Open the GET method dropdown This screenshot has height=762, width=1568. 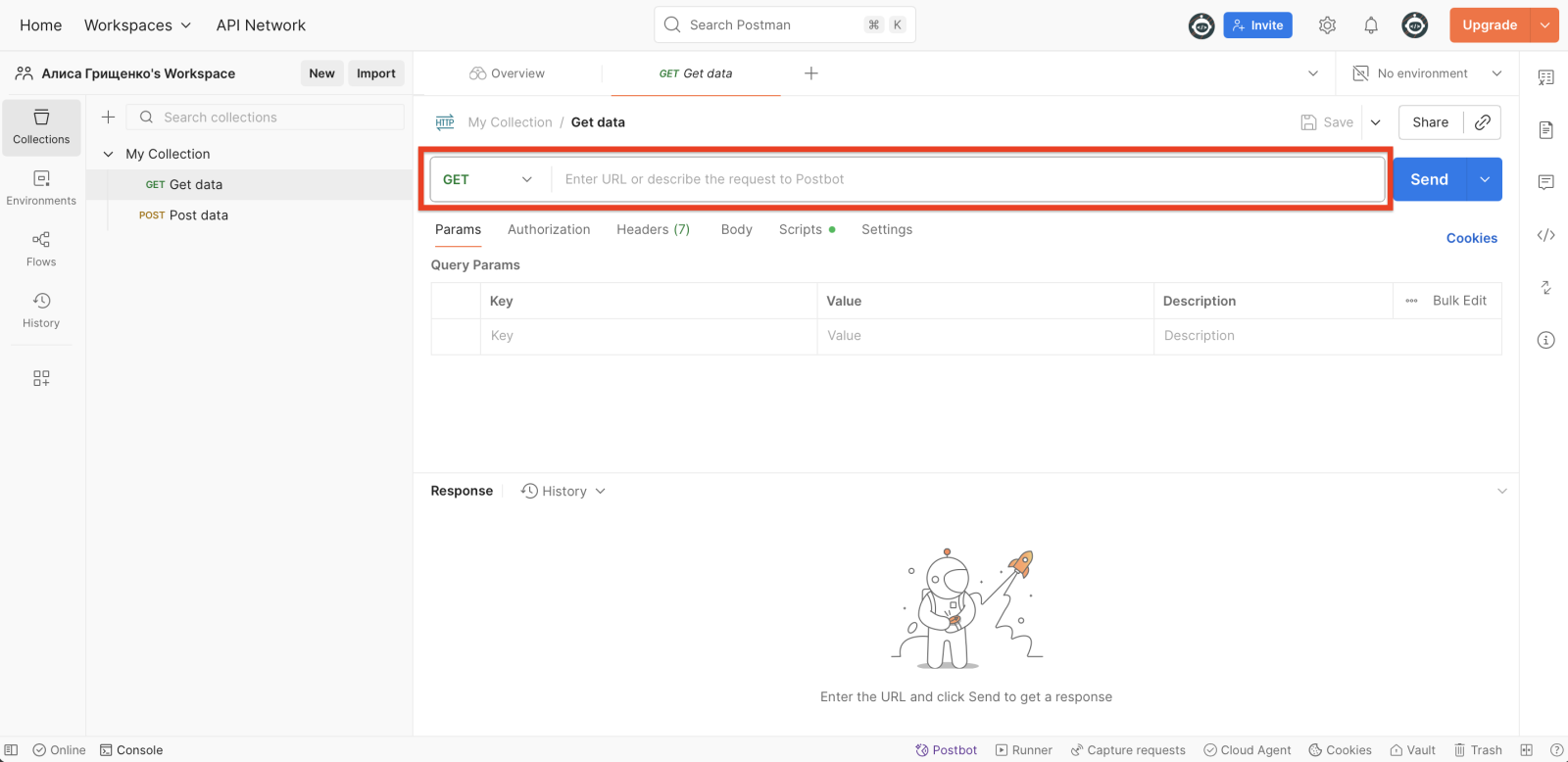tap(488, 179)
